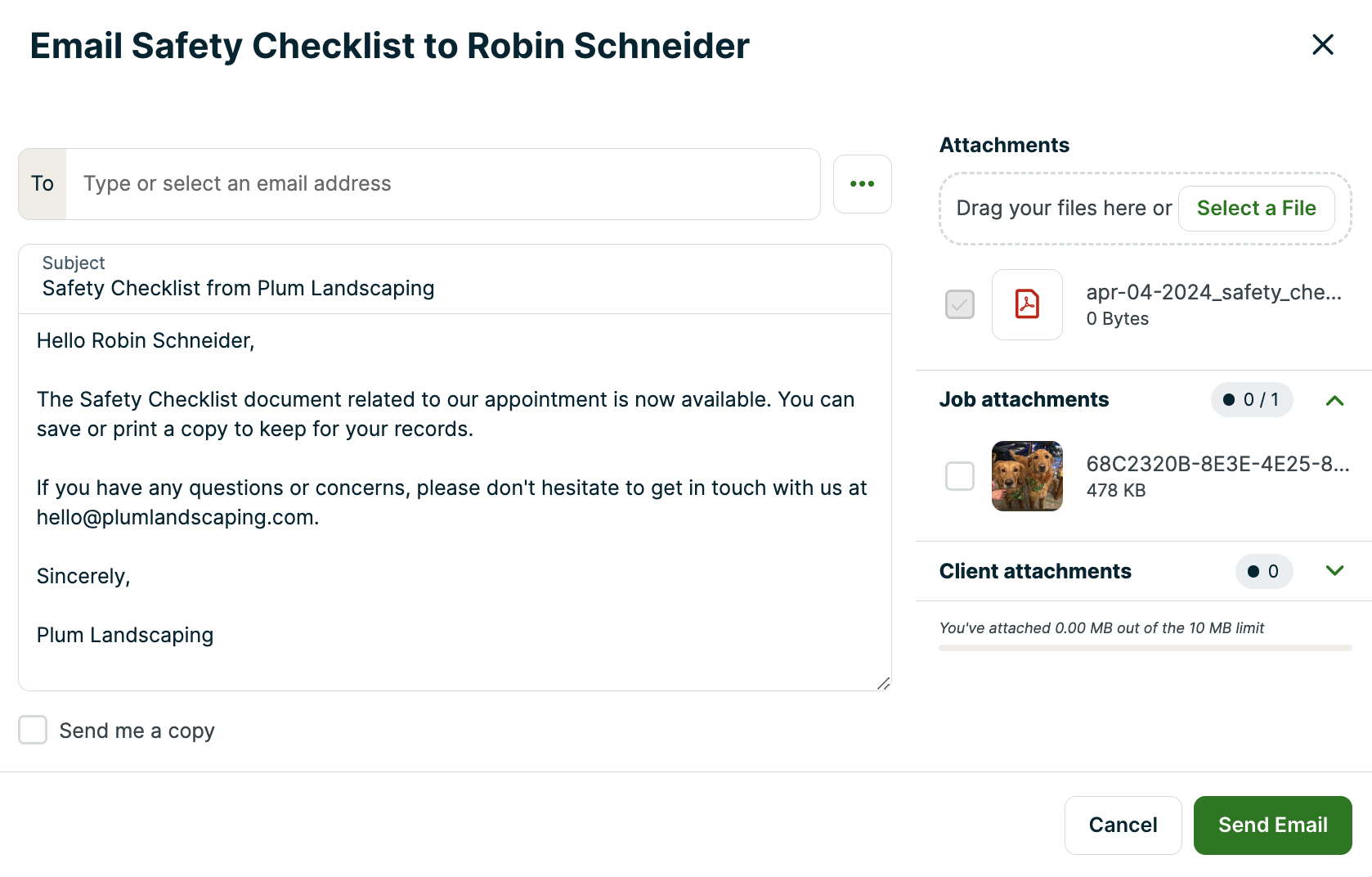
Task: Close the Email Safety Checklist dialog
Action: pyautogui.click(x=1322, y=44)
